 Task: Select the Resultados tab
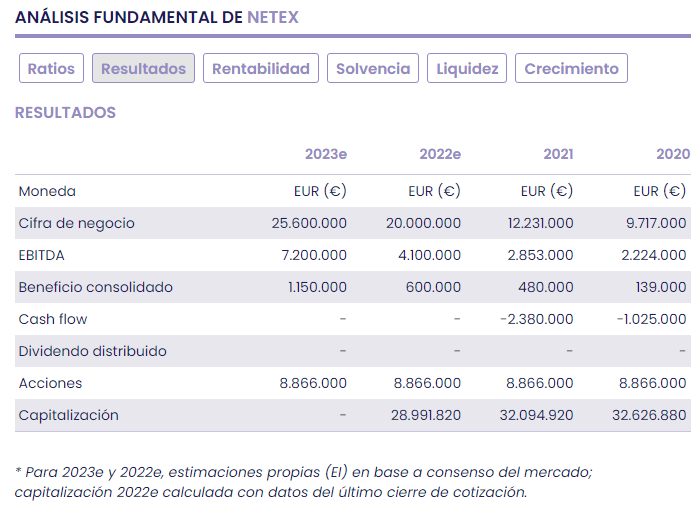click(x=143, y=69)
